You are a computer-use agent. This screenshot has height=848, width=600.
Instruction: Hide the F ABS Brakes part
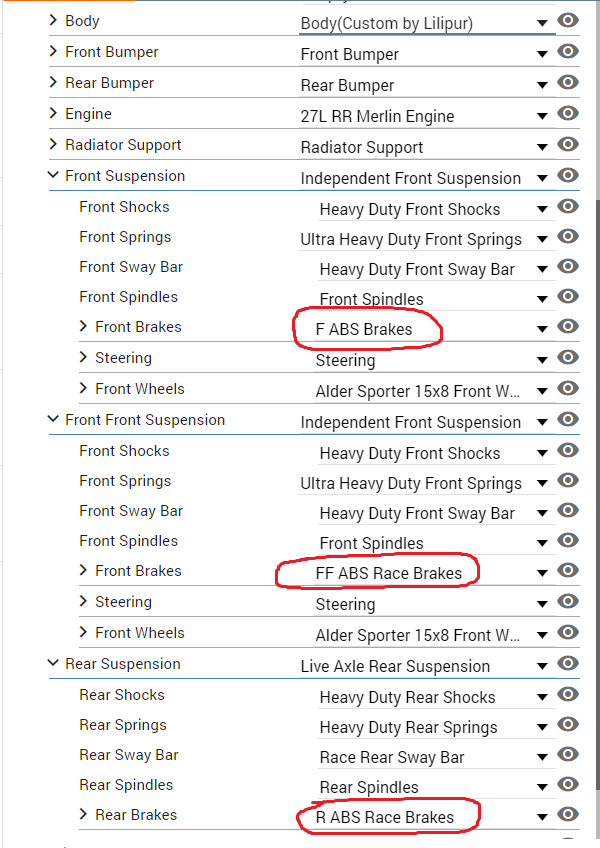pyautogui.click(x=568, y=327)
